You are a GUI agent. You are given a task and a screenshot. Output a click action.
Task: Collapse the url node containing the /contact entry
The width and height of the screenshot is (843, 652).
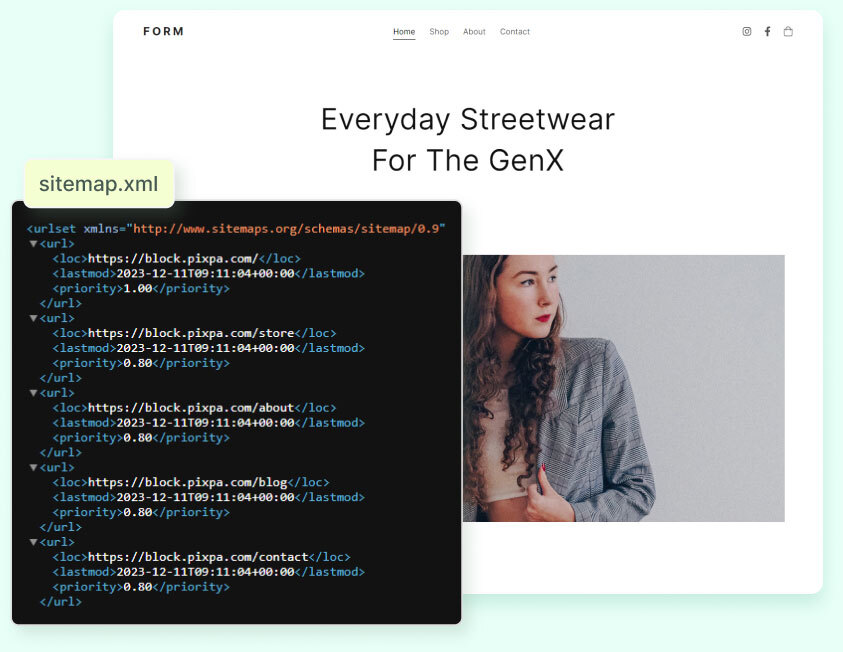point(33,542)
